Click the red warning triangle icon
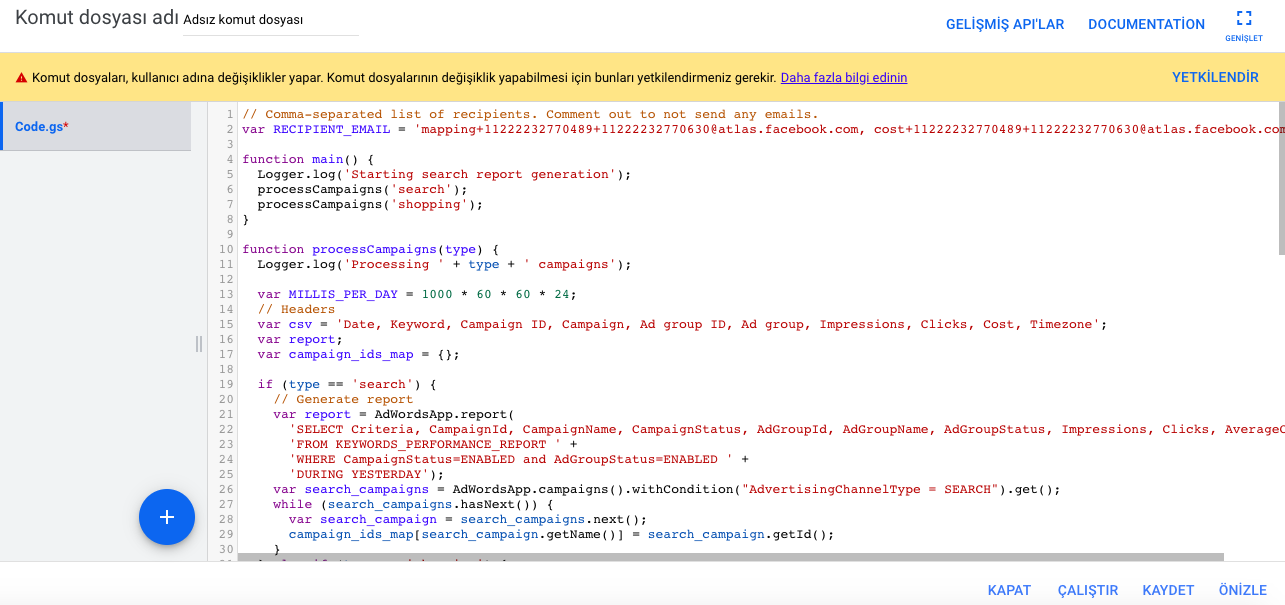1285x605 pixels. (20, 78)
